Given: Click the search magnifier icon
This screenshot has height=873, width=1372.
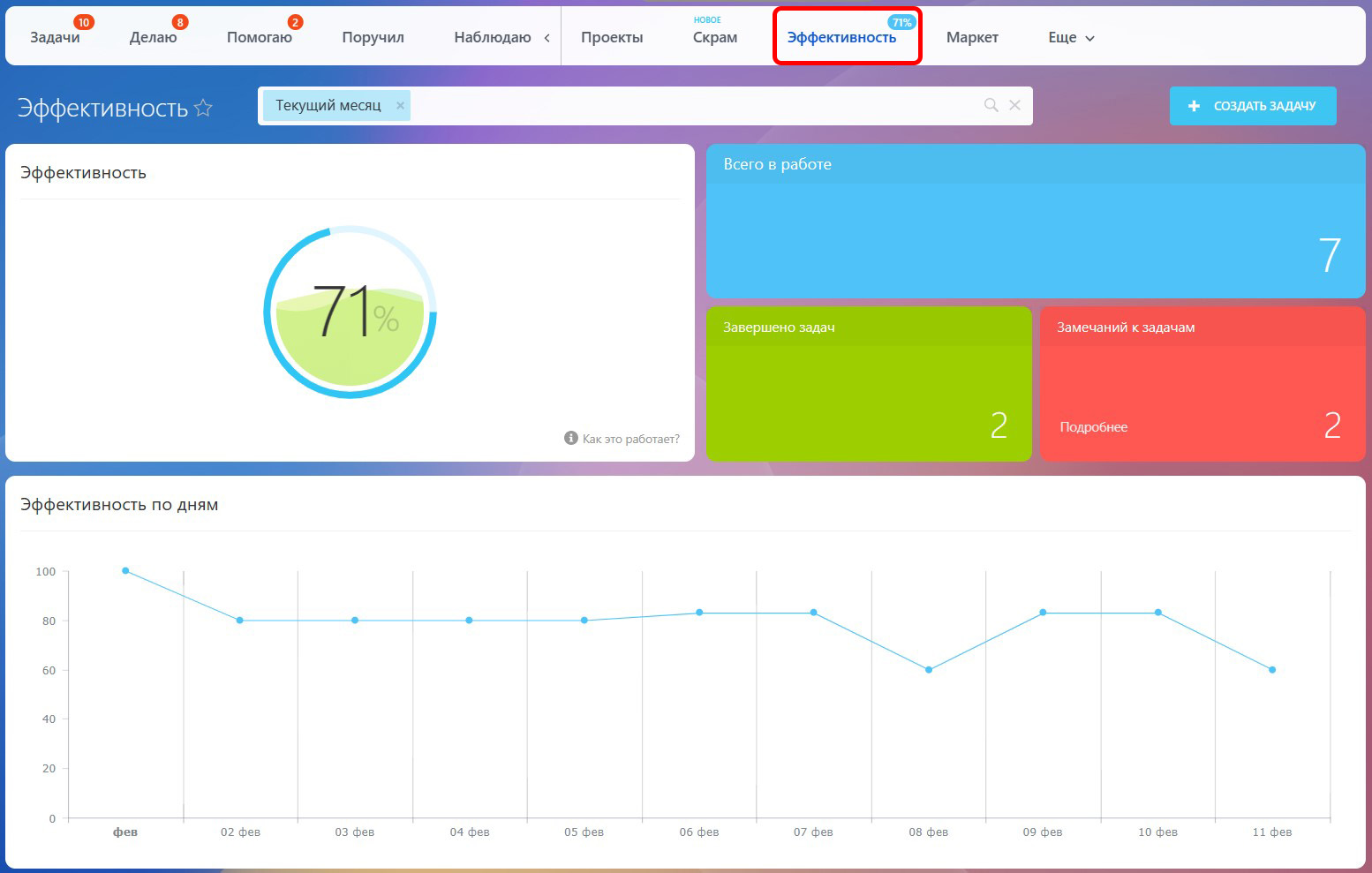Looking at the screenshot, I should (991, 105).
